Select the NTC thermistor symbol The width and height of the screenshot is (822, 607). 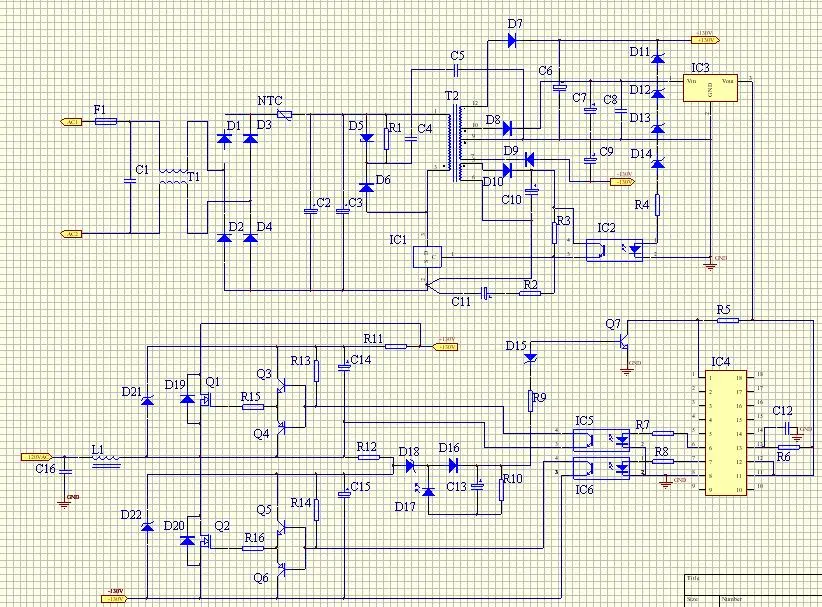(284, 117)
